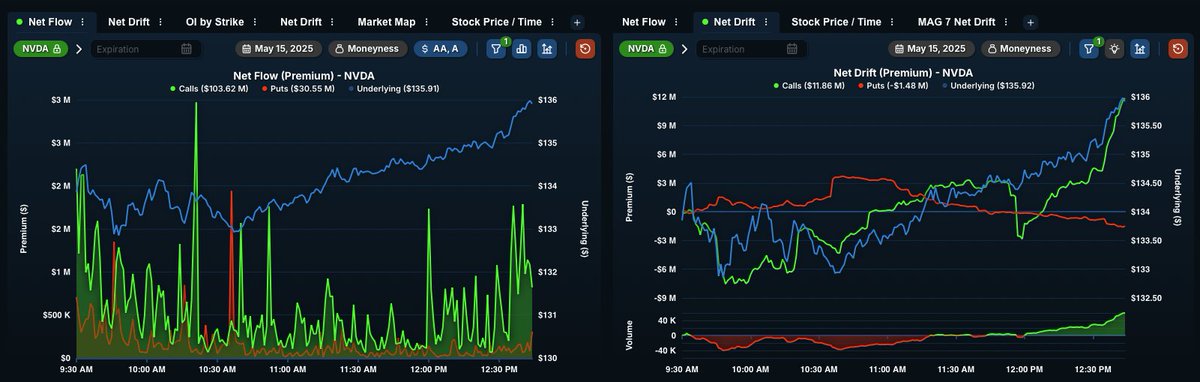Toggle the locked NVDA ticker pill in Net Drift panel
1200x382 pixels.
tap(646, 48)
